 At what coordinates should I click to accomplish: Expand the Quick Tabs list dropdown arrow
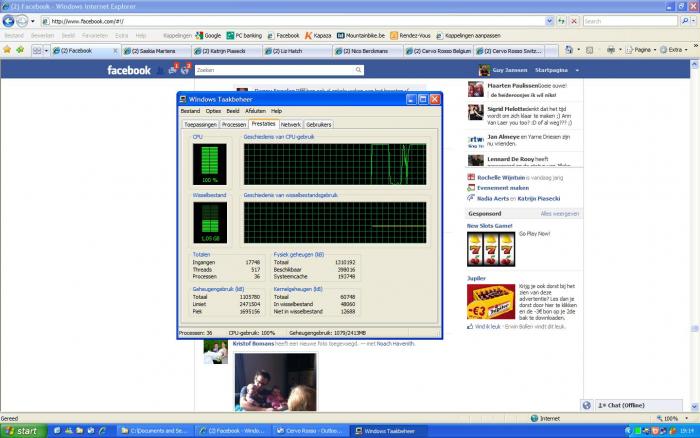click(46, 51)
